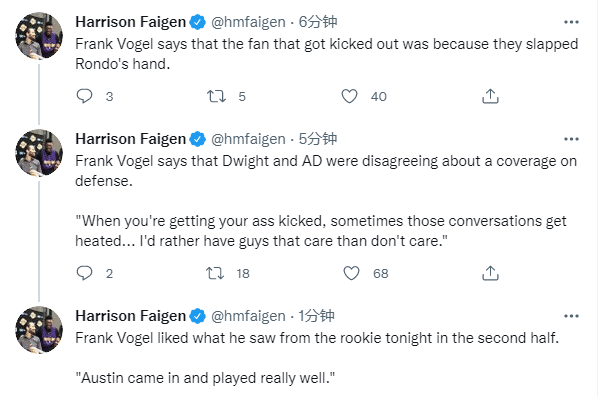Screen dimensions: 598x397
Task: Open more options on the Austin rookie tweet
Action: [571, 316]
